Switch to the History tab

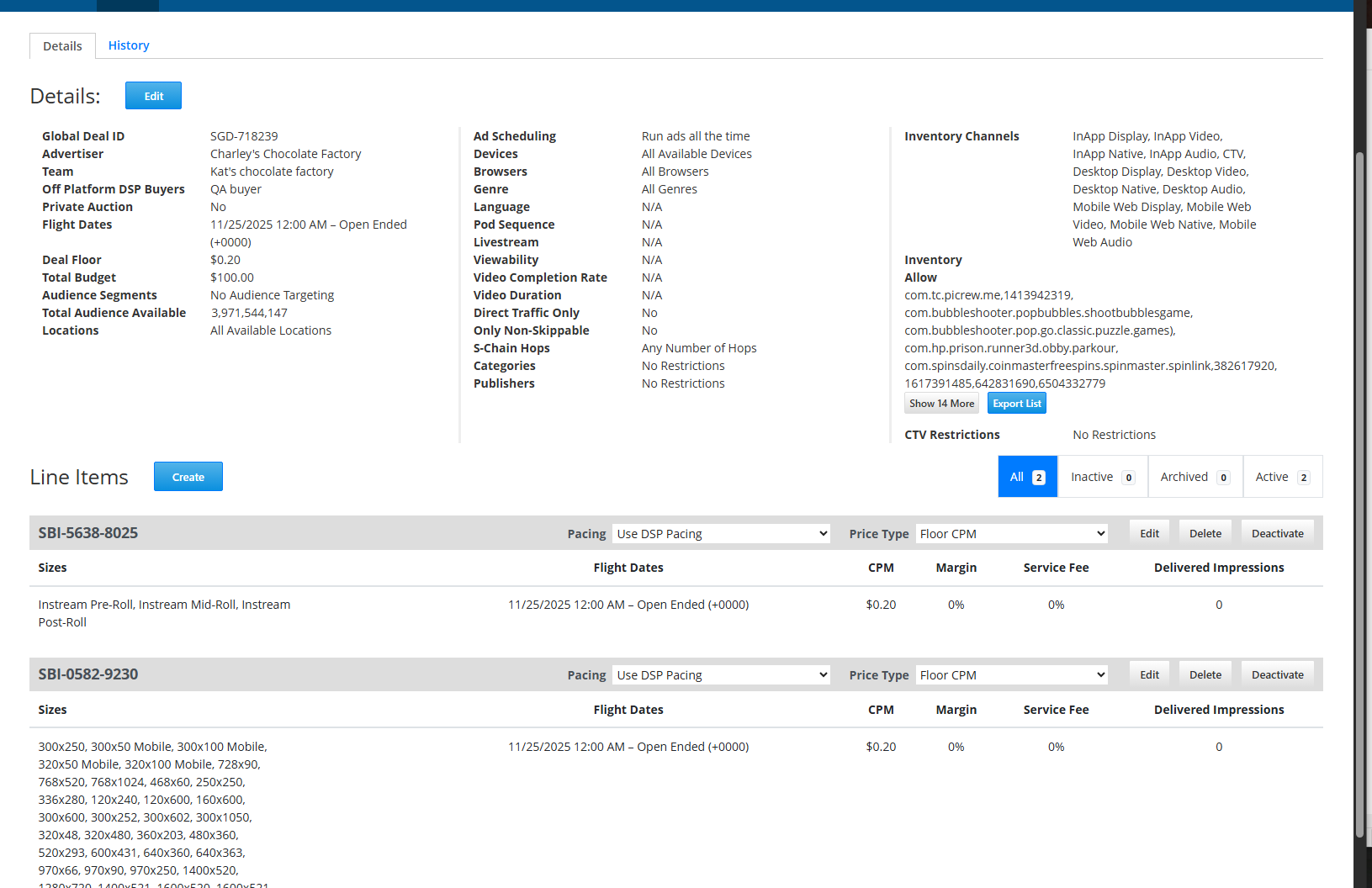click(129, 45)
